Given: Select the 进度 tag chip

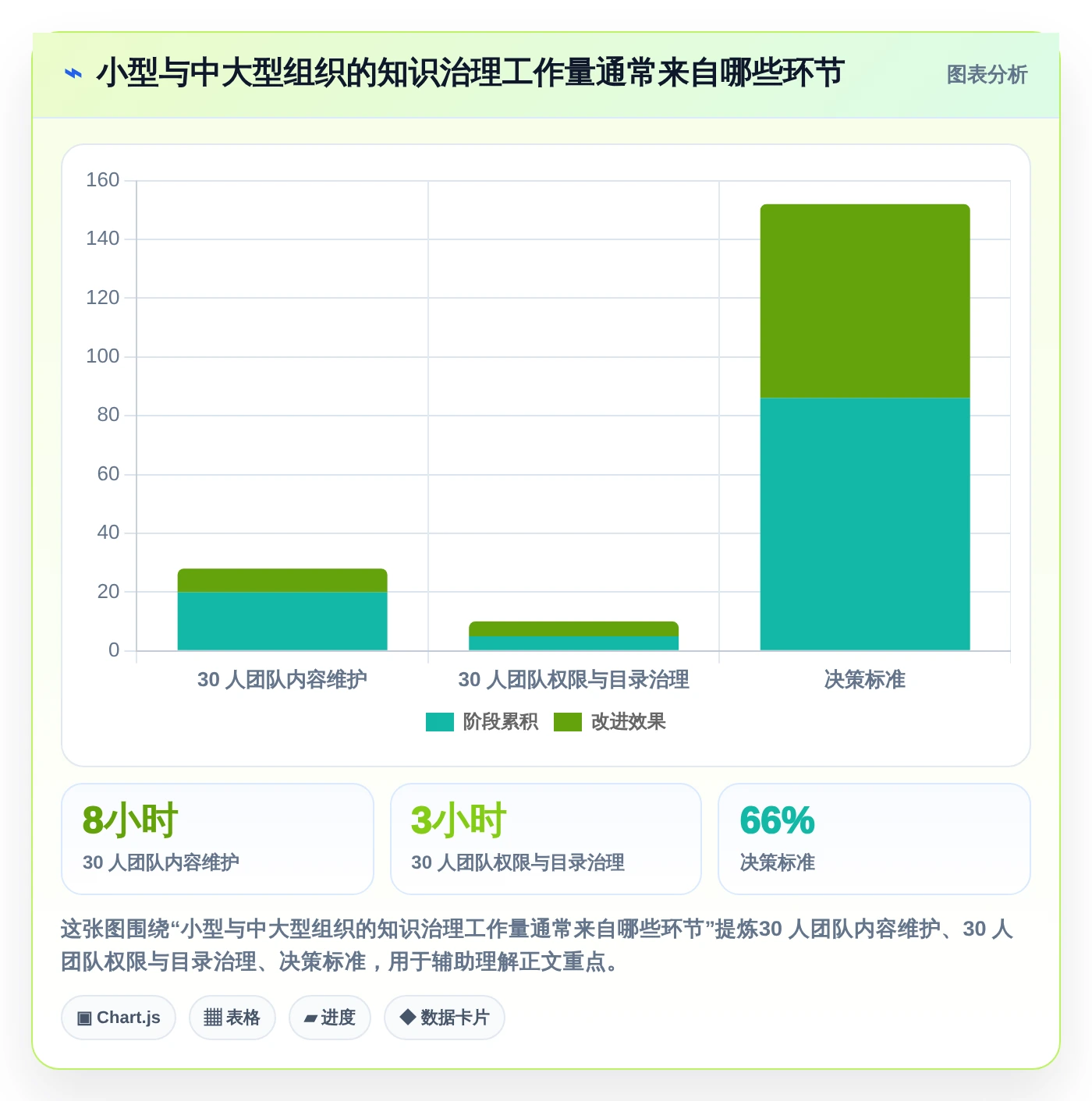Looking at the screenshot, I should 329,1018.
